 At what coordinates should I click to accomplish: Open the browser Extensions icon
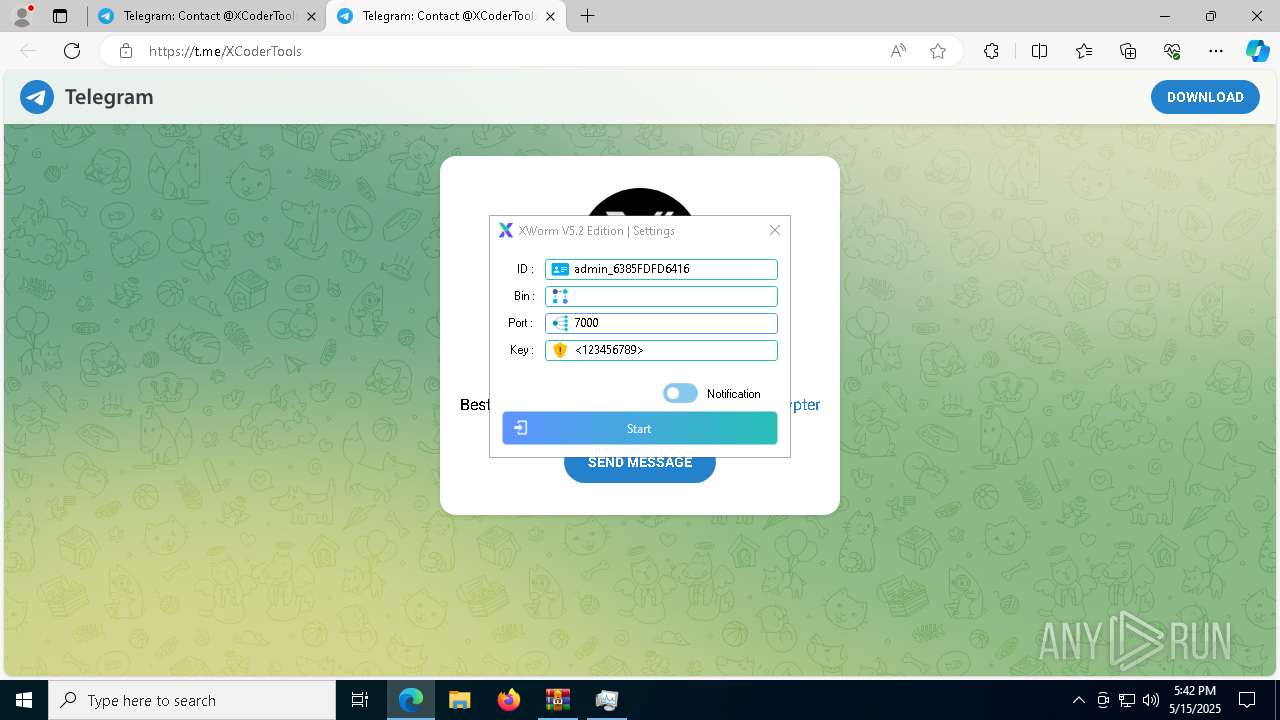(991, 51)
